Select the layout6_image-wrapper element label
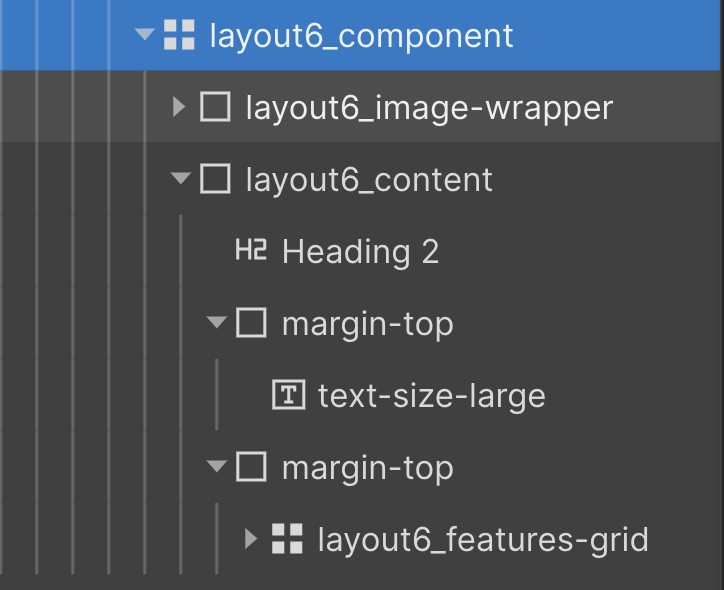This screenshot has height=590, width=724. coord(429,108)
